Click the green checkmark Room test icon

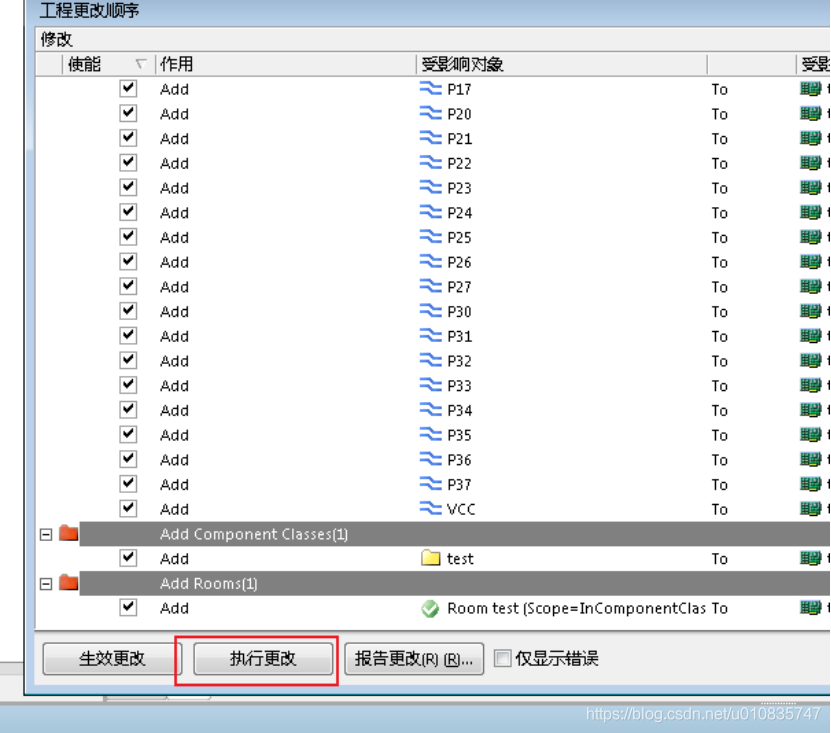pos(431,608)
